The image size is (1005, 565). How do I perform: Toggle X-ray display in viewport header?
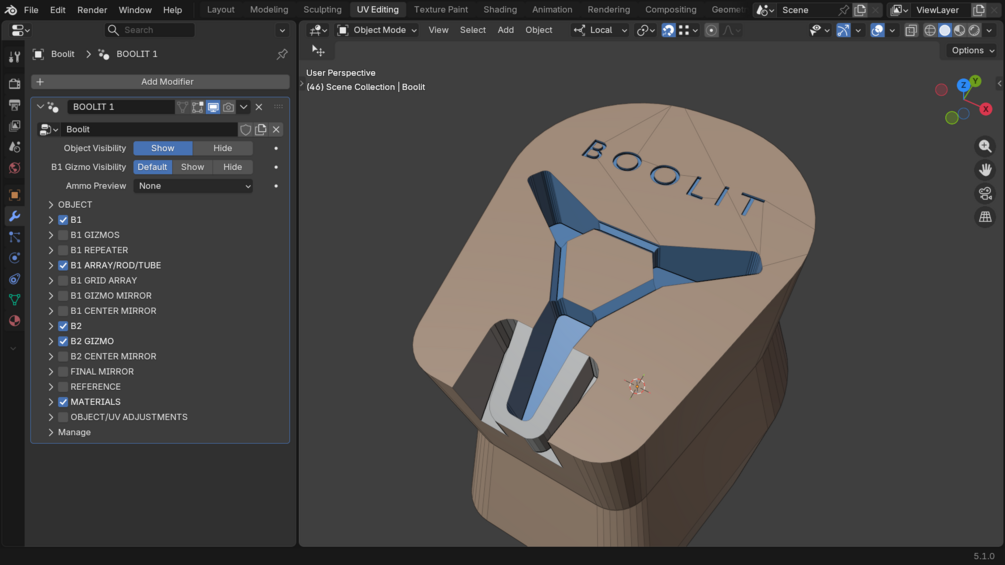coord(911,30)
